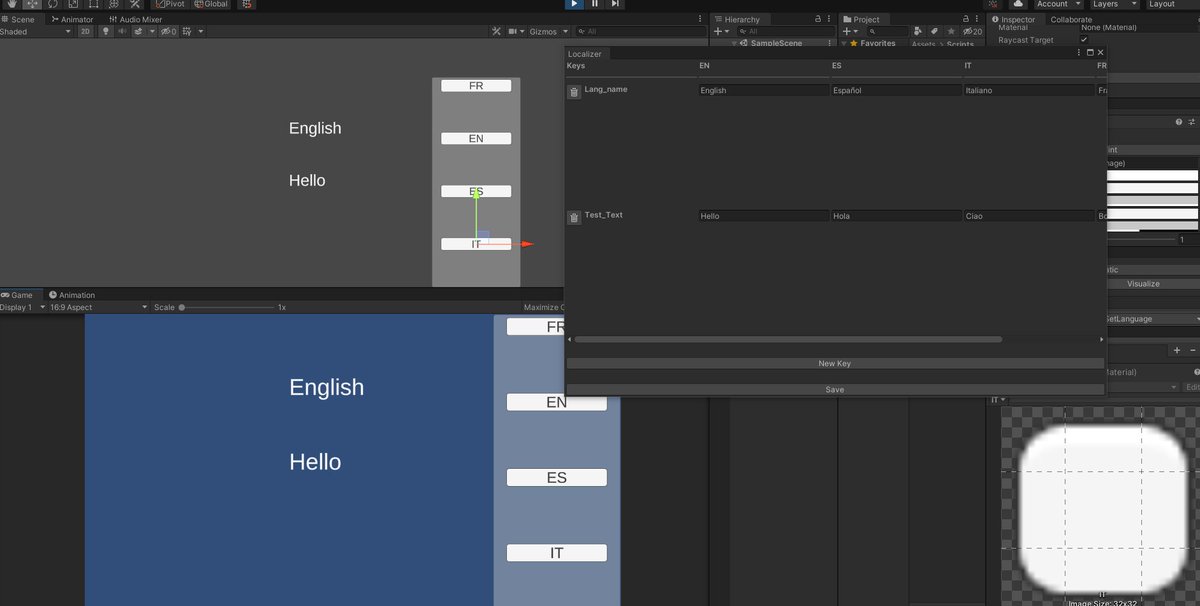Mute scene view audio
The height and width of the screenshot is (606, 1200).
(121, 31)
